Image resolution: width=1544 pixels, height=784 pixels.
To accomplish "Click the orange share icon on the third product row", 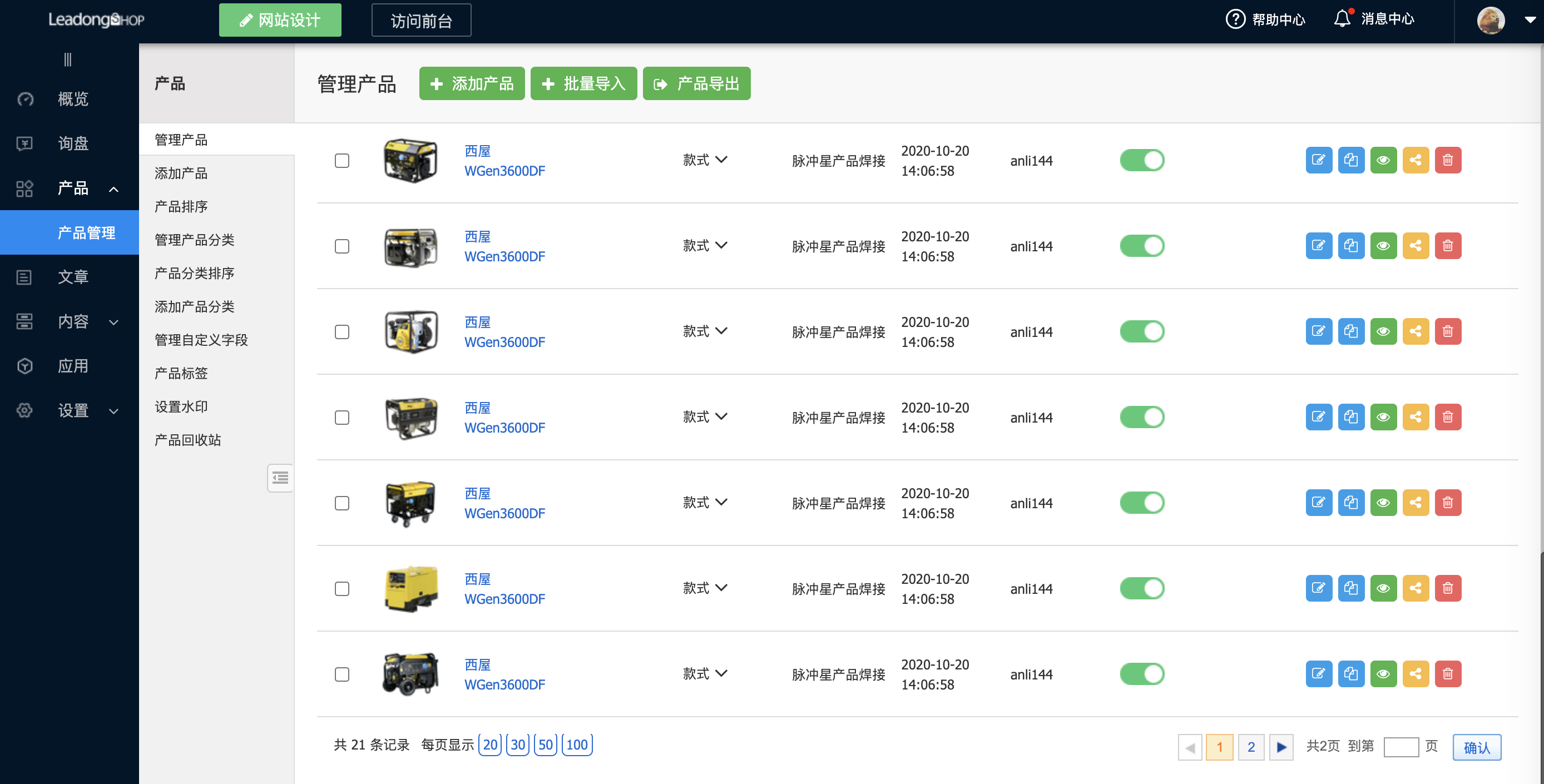I will coord(1415,331).
